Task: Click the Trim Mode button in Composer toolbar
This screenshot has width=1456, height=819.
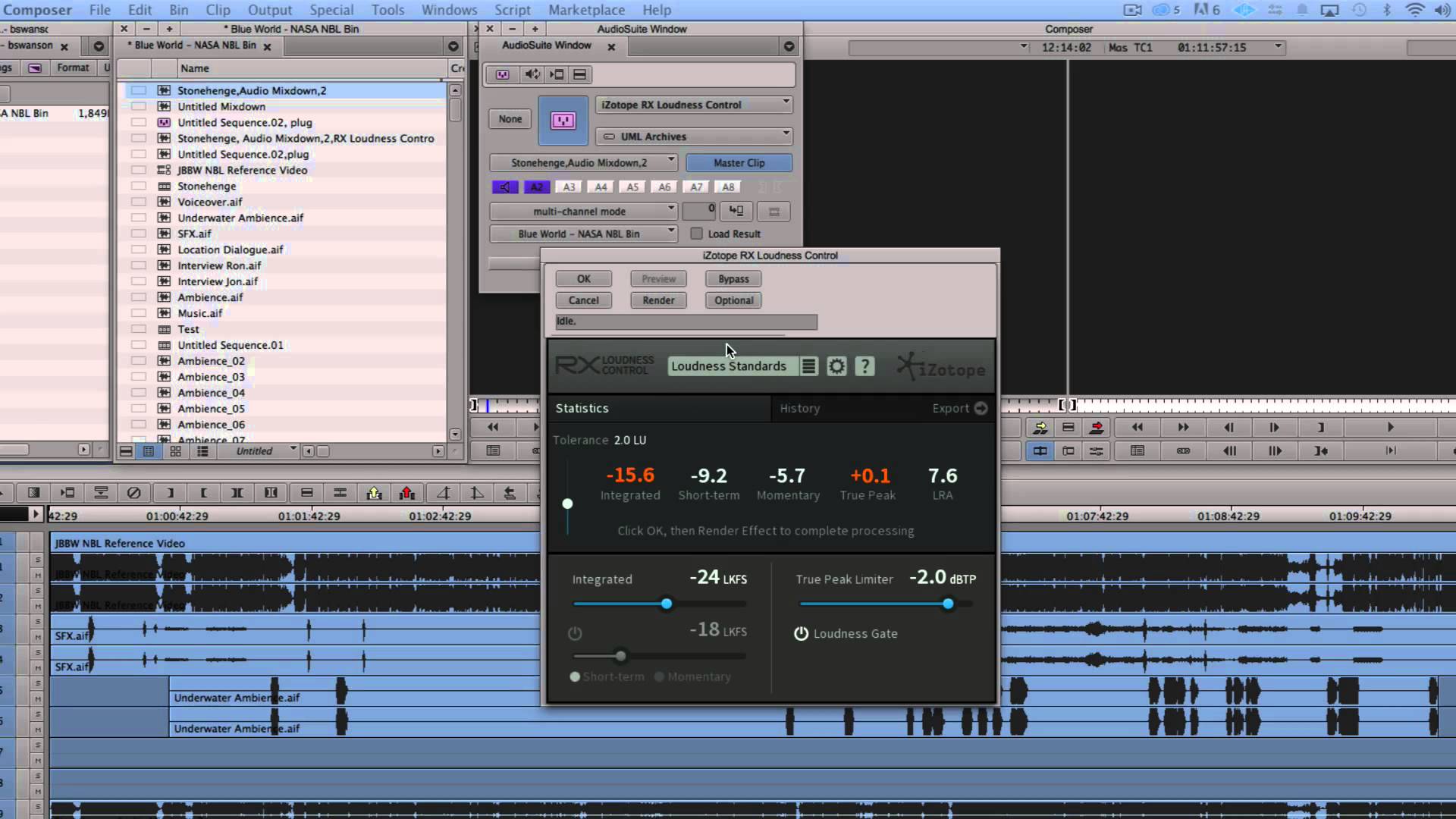Action: [1068, 451]
